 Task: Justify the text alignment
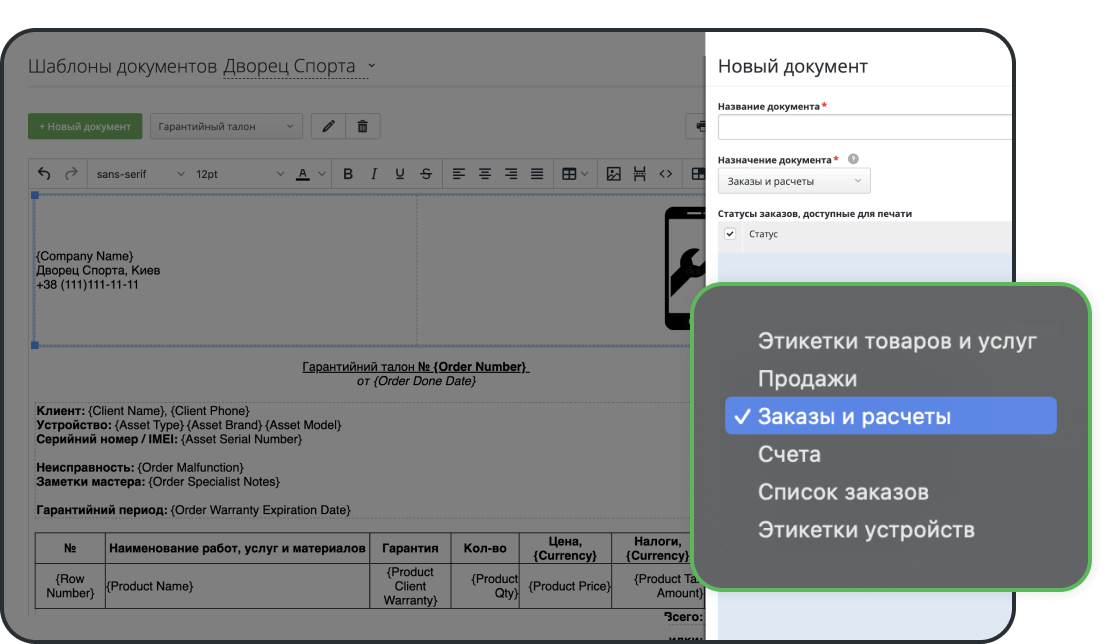pos(537,174)
